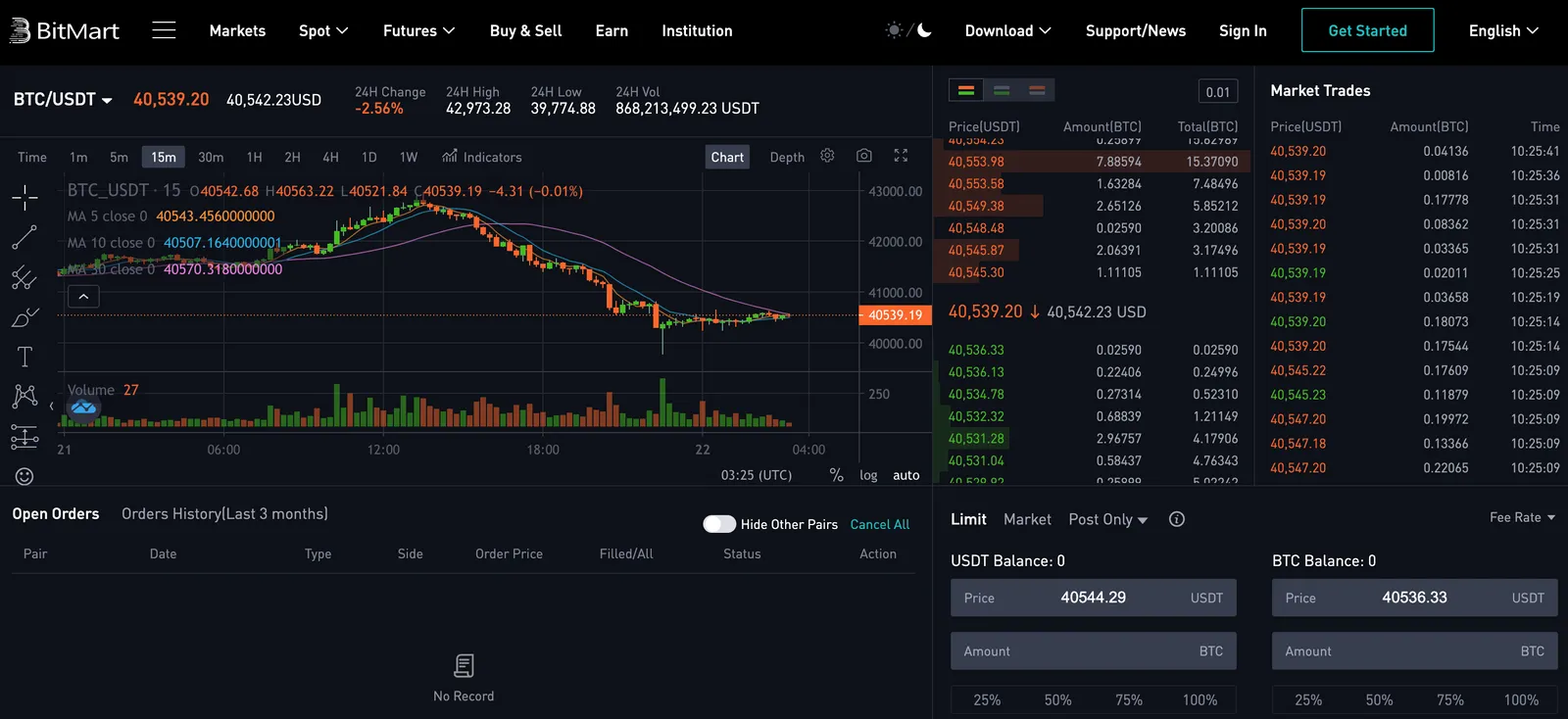Set buy amount to 100%
The width and height of the screenshot is (1568, 719).
click(1200, 699)
